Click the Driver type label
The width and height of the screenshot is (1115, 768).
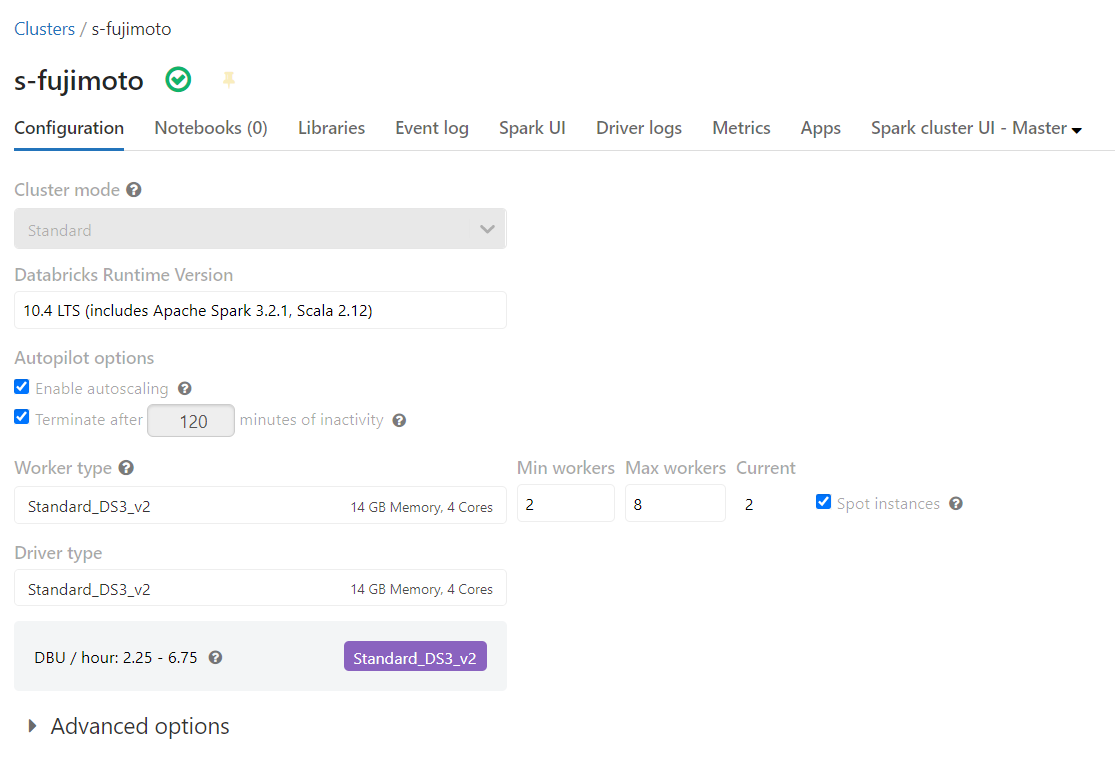point(58,553)
